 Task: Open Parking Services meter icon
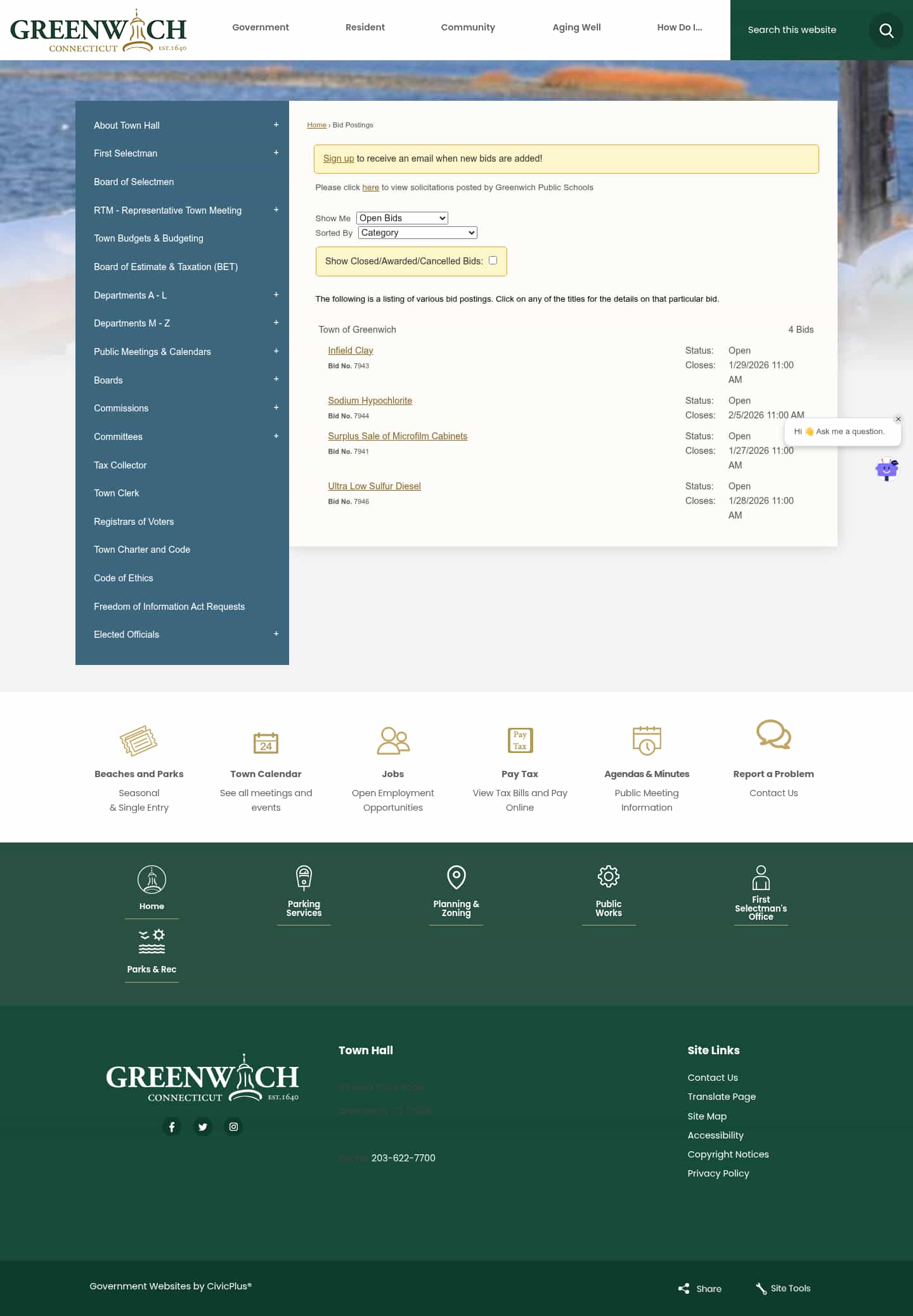tap(304, 878)
